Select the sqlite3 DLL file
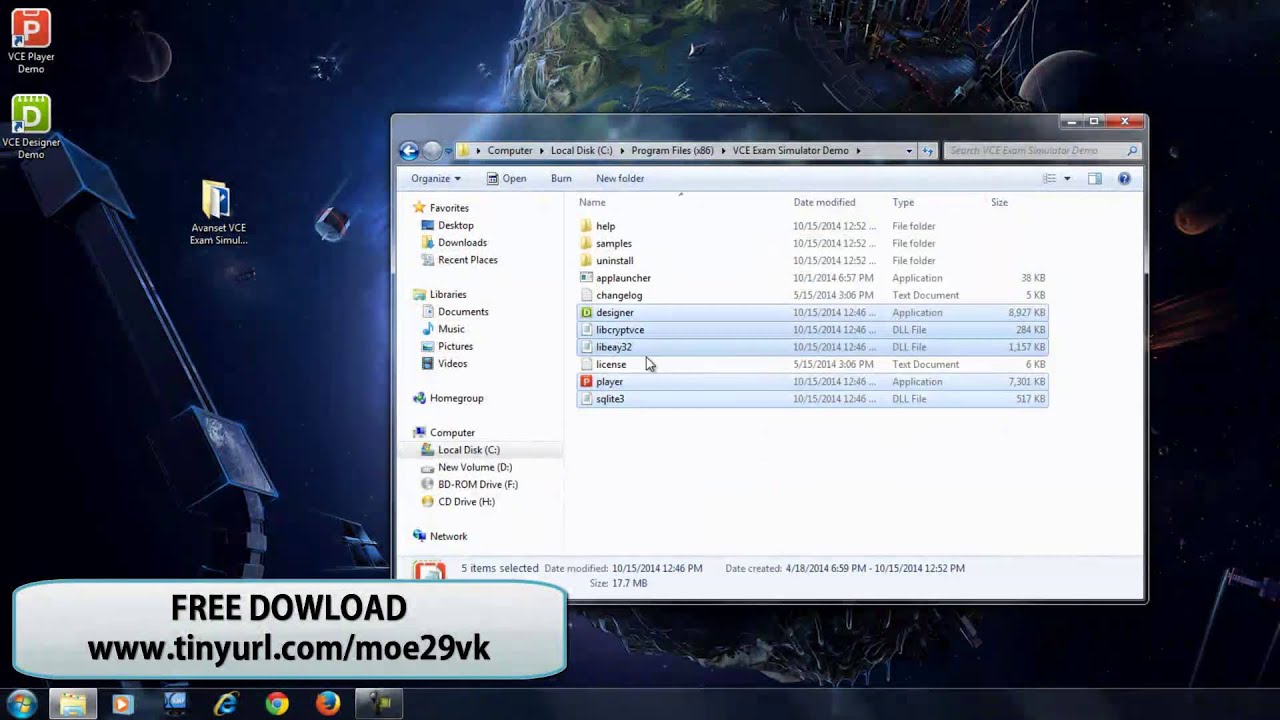The width and height of the screenshot is (1280, 720). tap(812, 399)
